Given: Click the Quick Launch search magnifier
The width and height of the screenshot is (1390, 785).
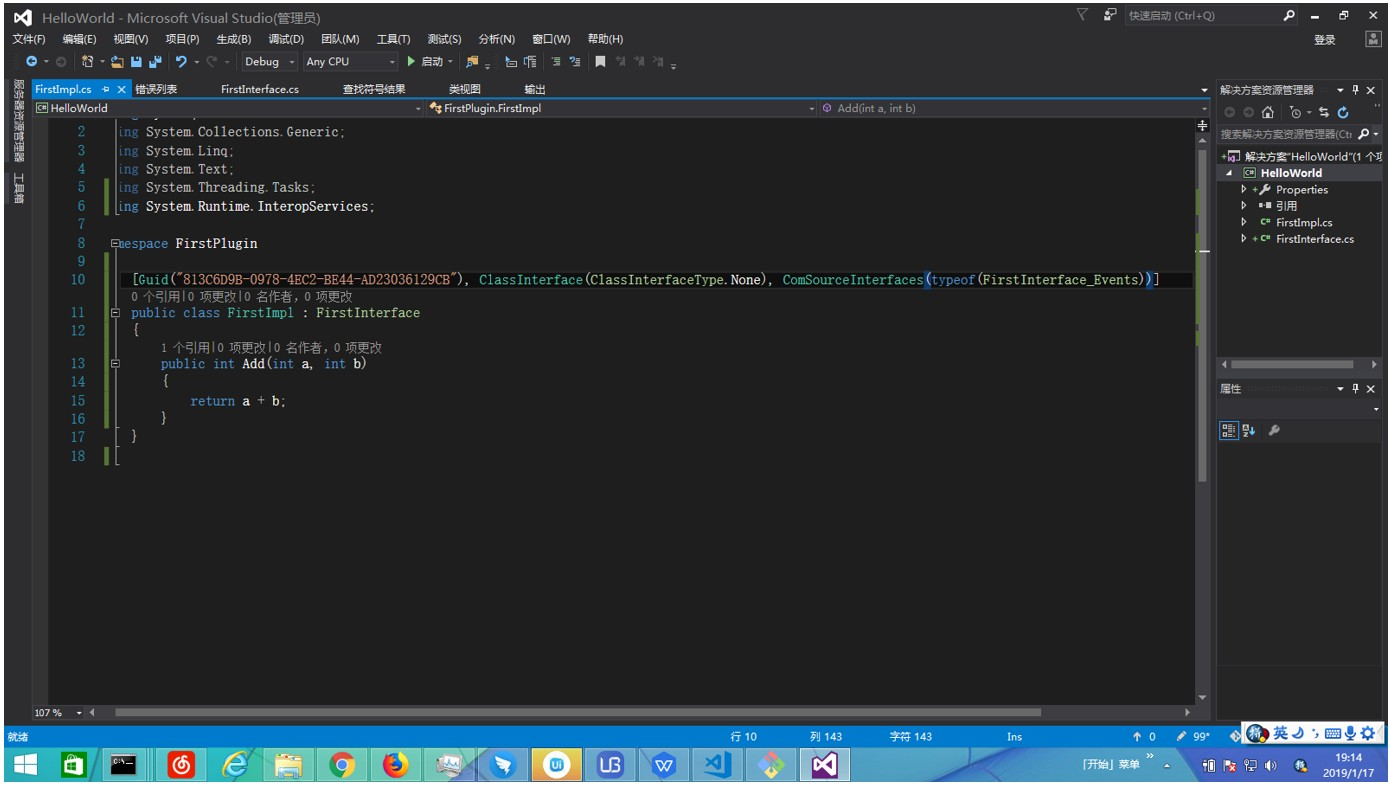Looking at the screenshot, I should click(x=1289, y=16).
